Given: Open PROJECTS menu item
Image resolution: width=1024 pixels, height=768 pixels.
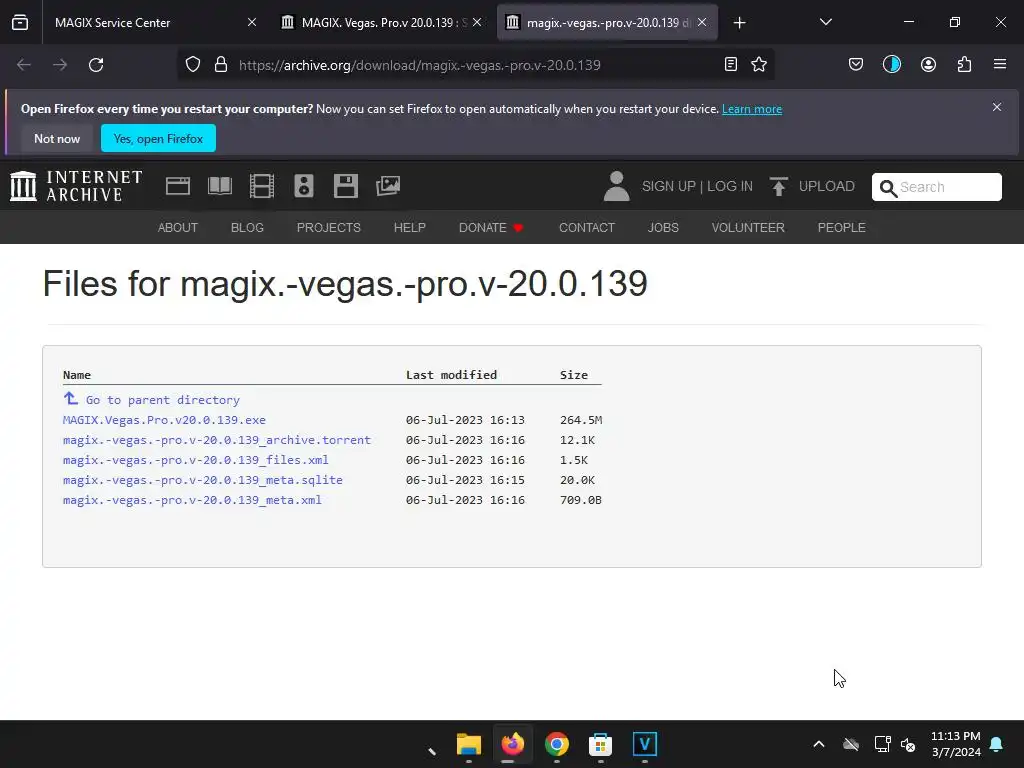Looking at the screenshot, I should click(x=328, y=227).
